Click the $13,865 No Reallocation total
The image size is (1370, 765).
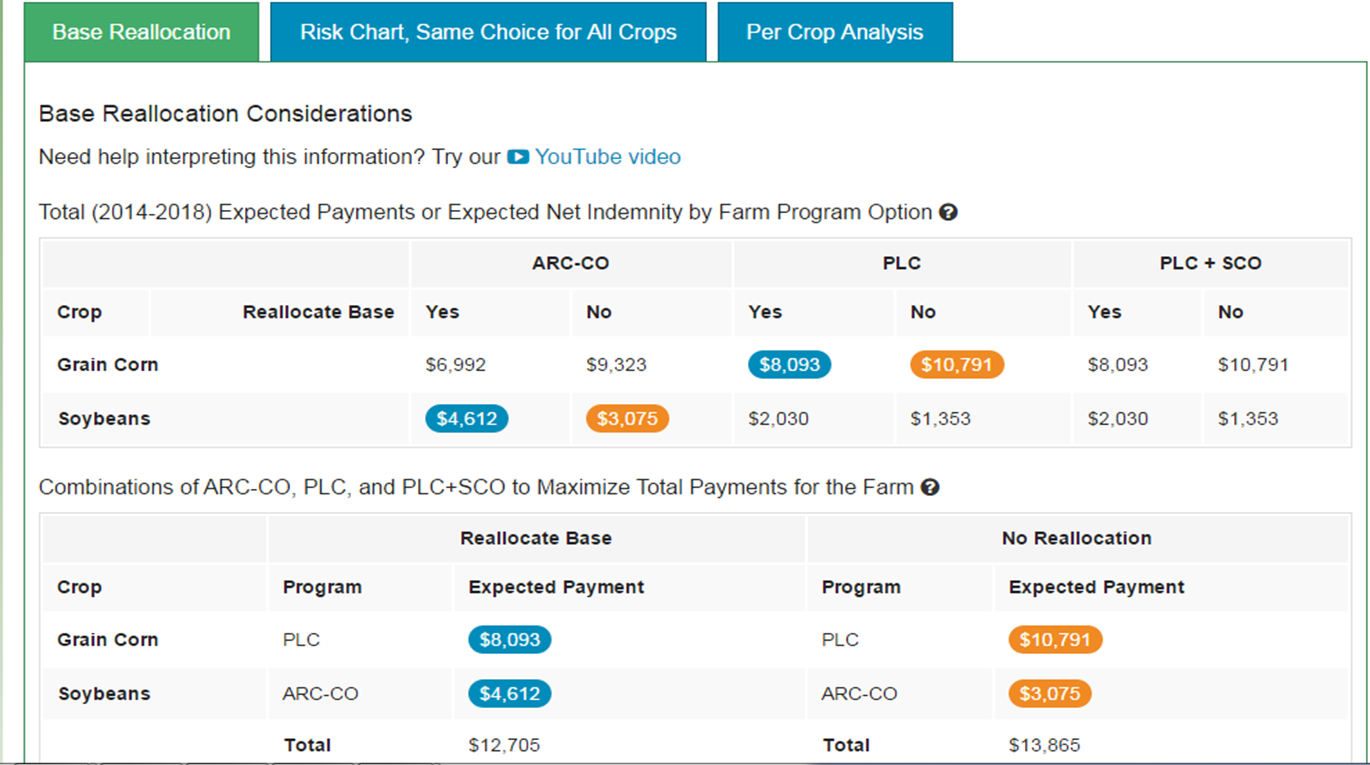1044,745
